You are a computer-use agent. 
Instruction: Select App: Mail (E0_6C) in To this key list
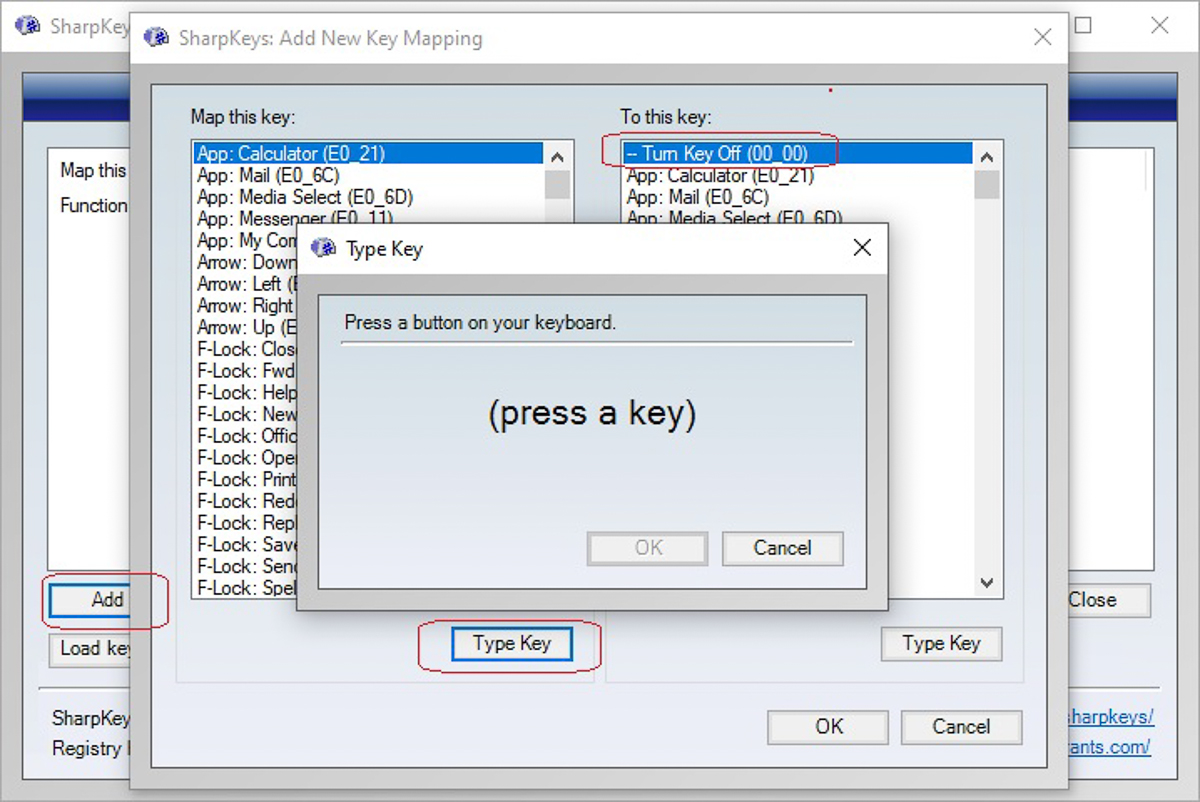point(797,197)
